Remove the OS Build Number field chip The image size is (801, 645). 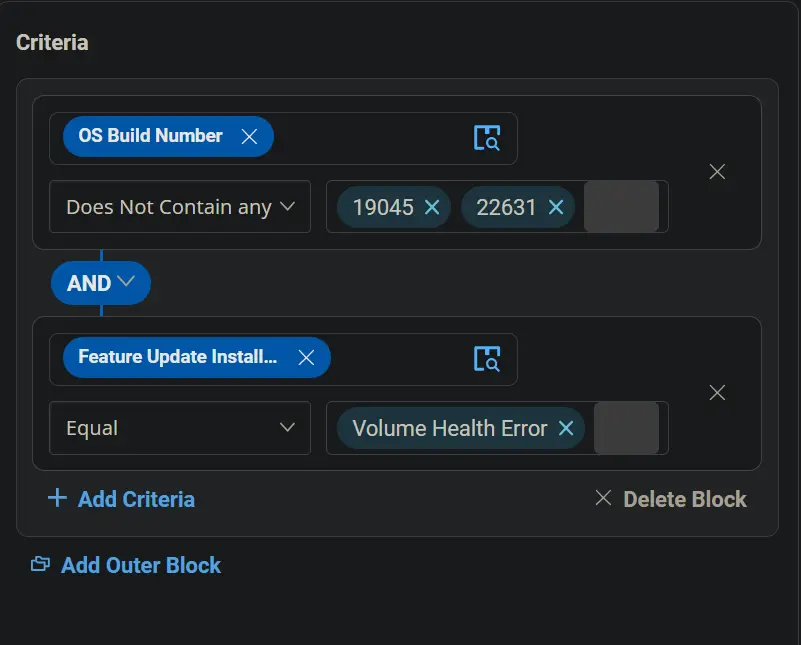tap(249, 136)
